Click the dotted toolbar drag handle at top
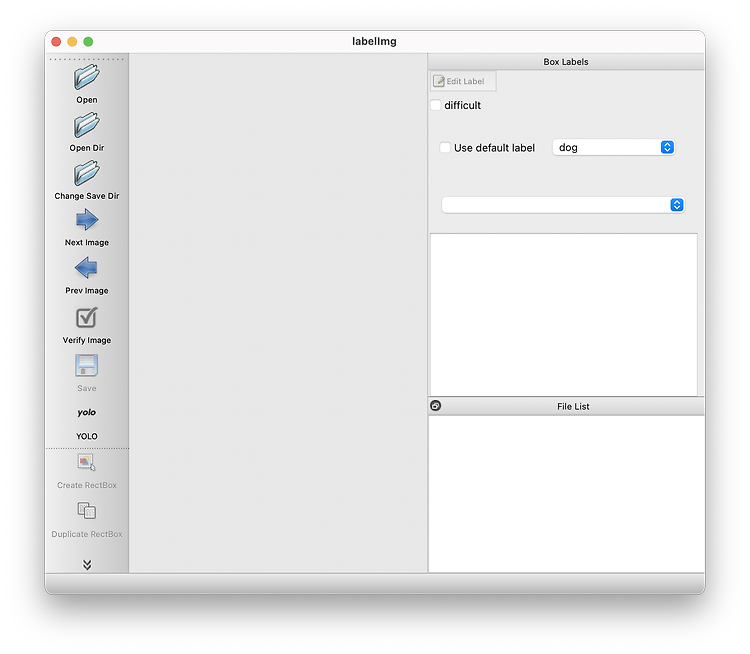The image size is (750, 654). [87, 59]
